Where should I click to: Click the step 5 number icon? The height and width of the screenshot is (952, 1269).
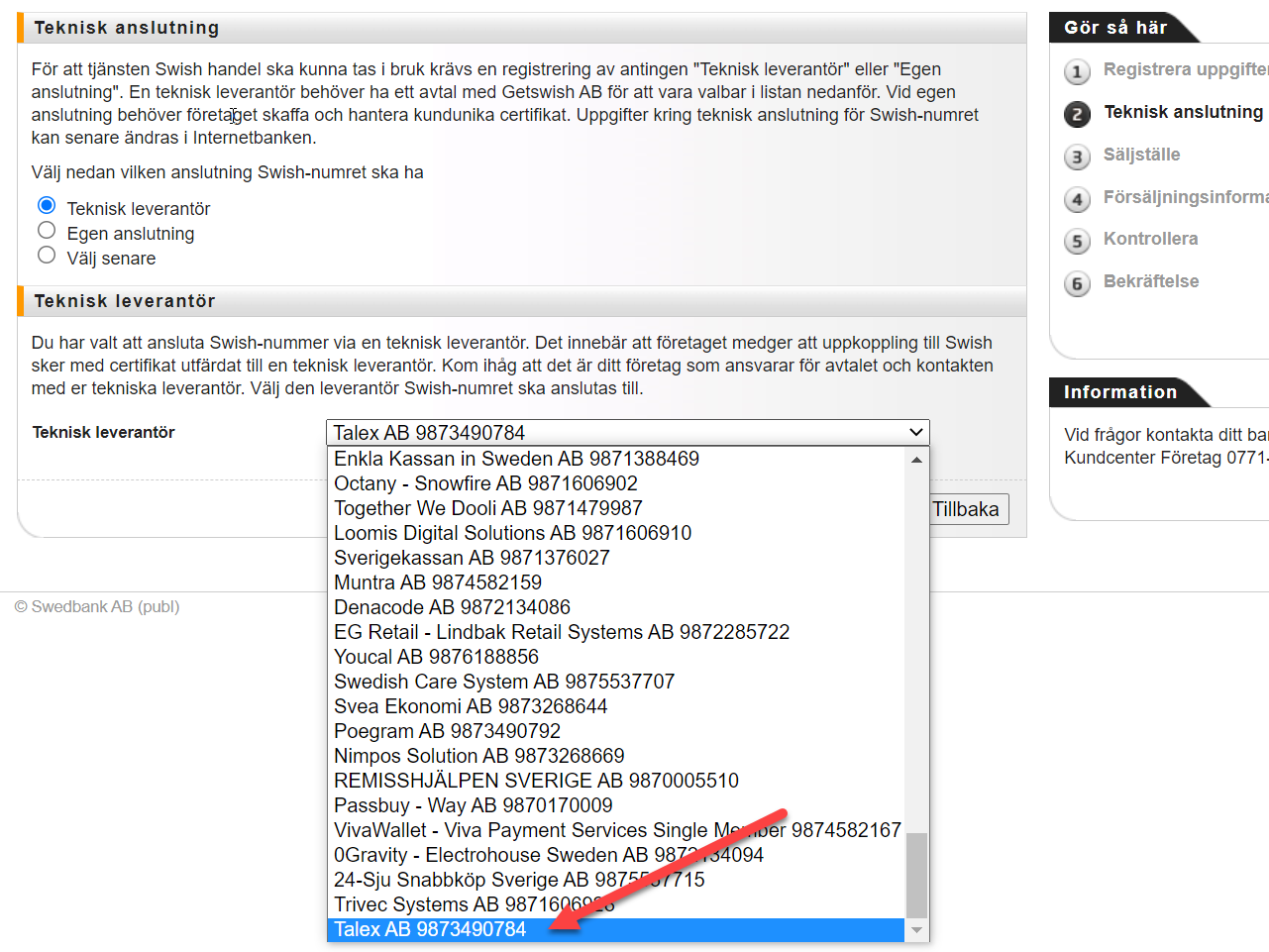[x=1078, y=241]
